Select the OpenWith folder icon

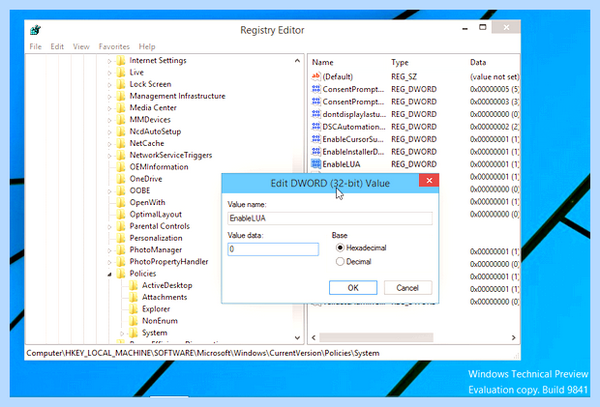click(121, 202)
